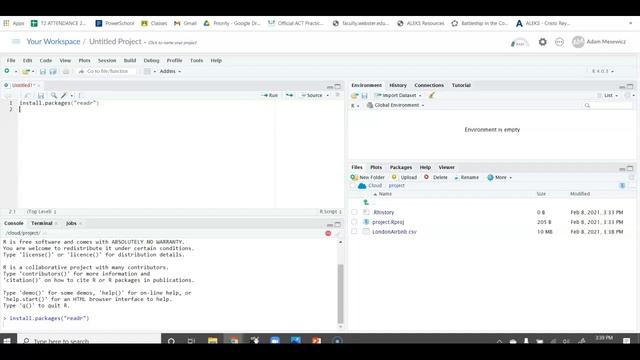Open the Tools menu
This screenshot has width=640, height=360.
click(196, 60)
